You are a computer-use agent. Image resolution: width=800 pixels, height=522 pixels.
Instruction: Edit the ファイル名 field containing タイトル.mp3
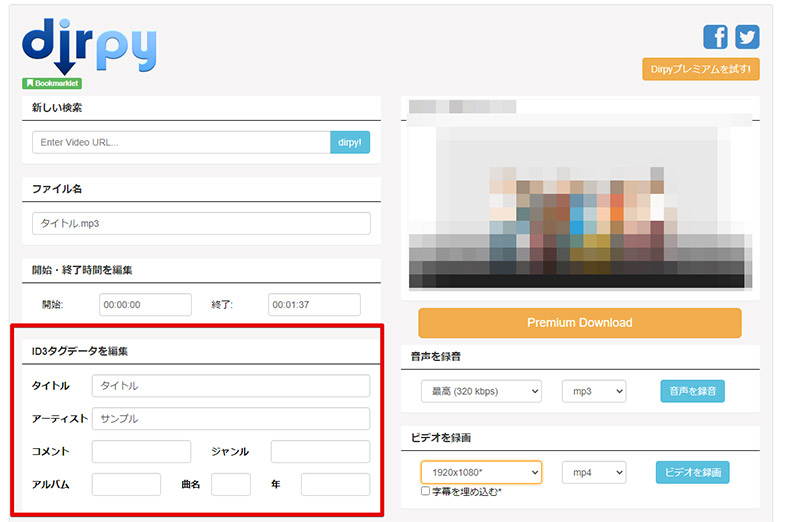201,223
